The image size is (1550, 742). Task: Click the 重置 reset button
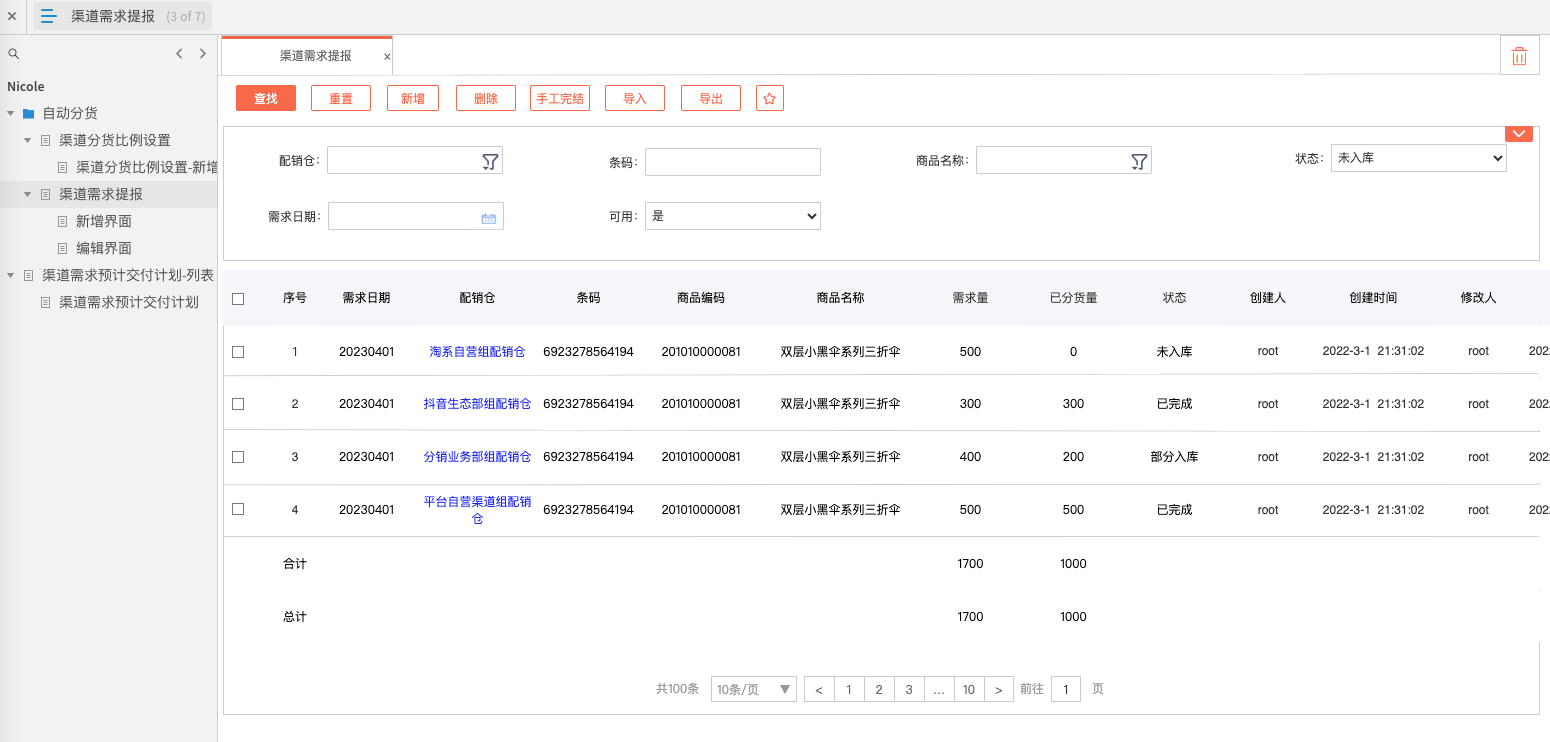(x=341, y=98)
